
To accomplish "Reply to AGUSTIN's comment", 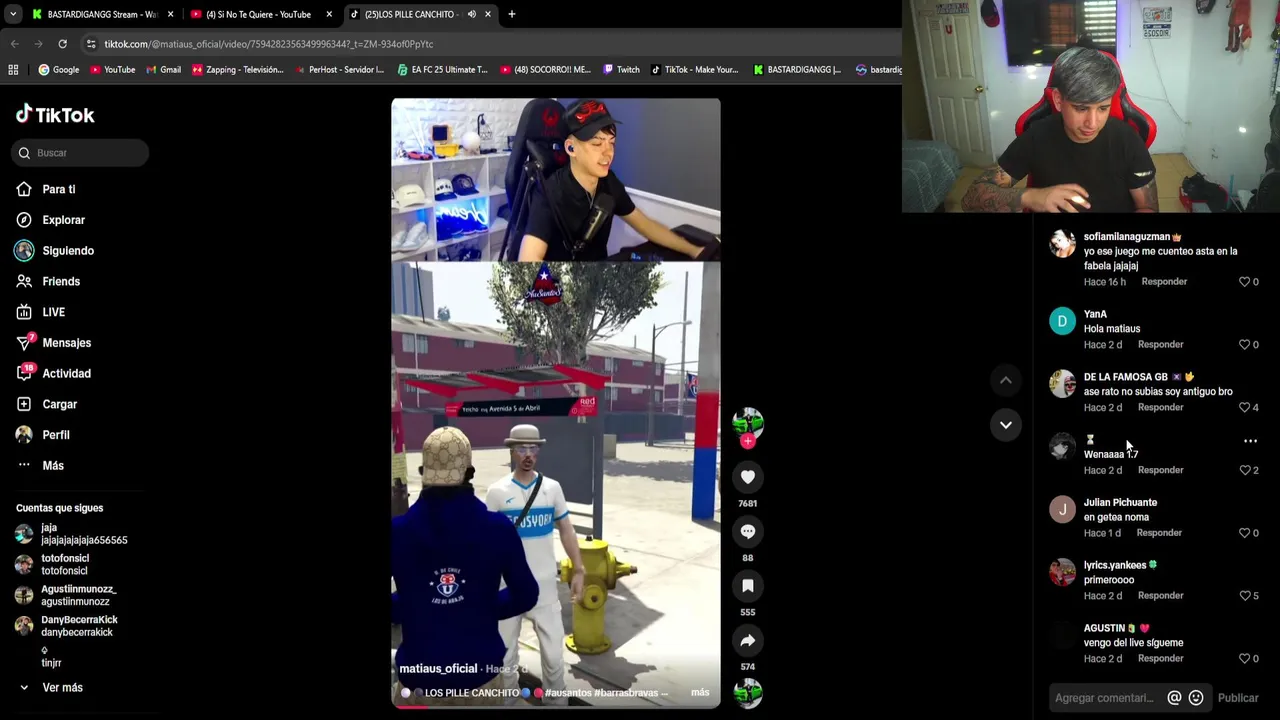I will (x=1160, y=659).
